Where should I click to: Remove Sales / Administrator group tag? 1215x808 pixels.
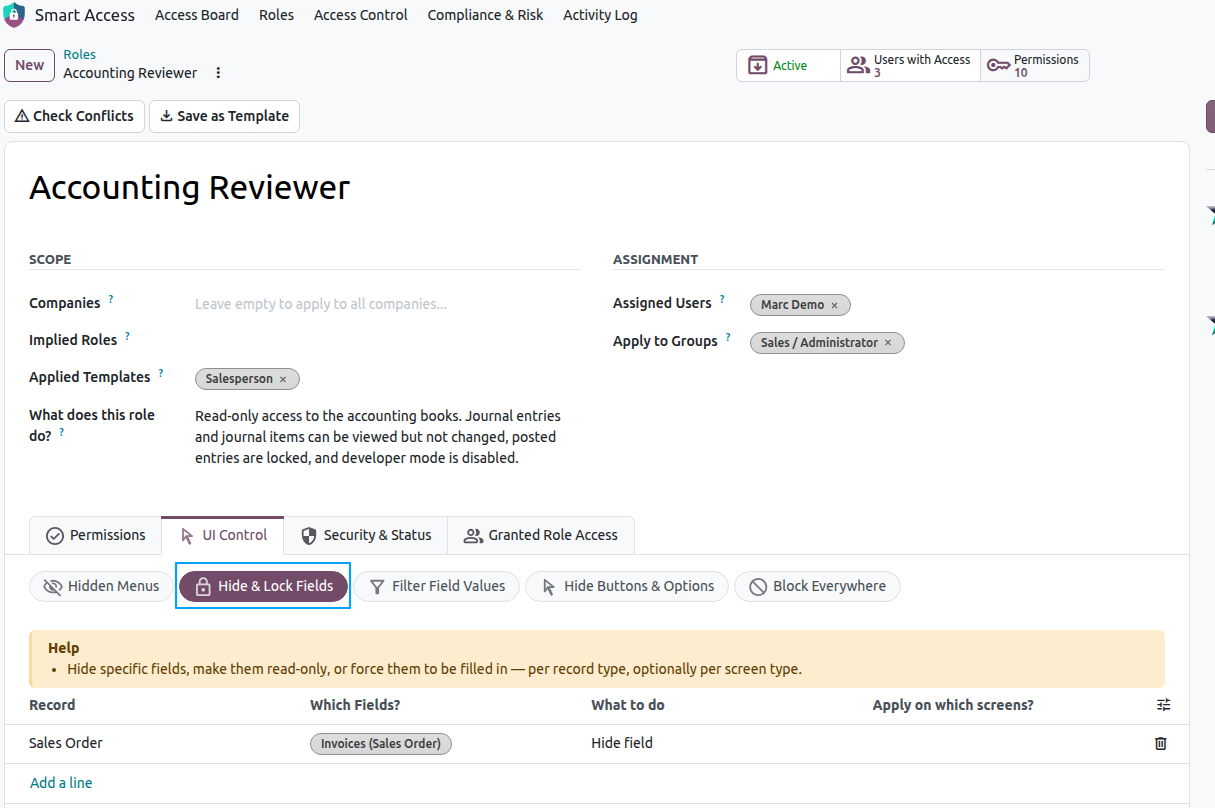point(888,343)
